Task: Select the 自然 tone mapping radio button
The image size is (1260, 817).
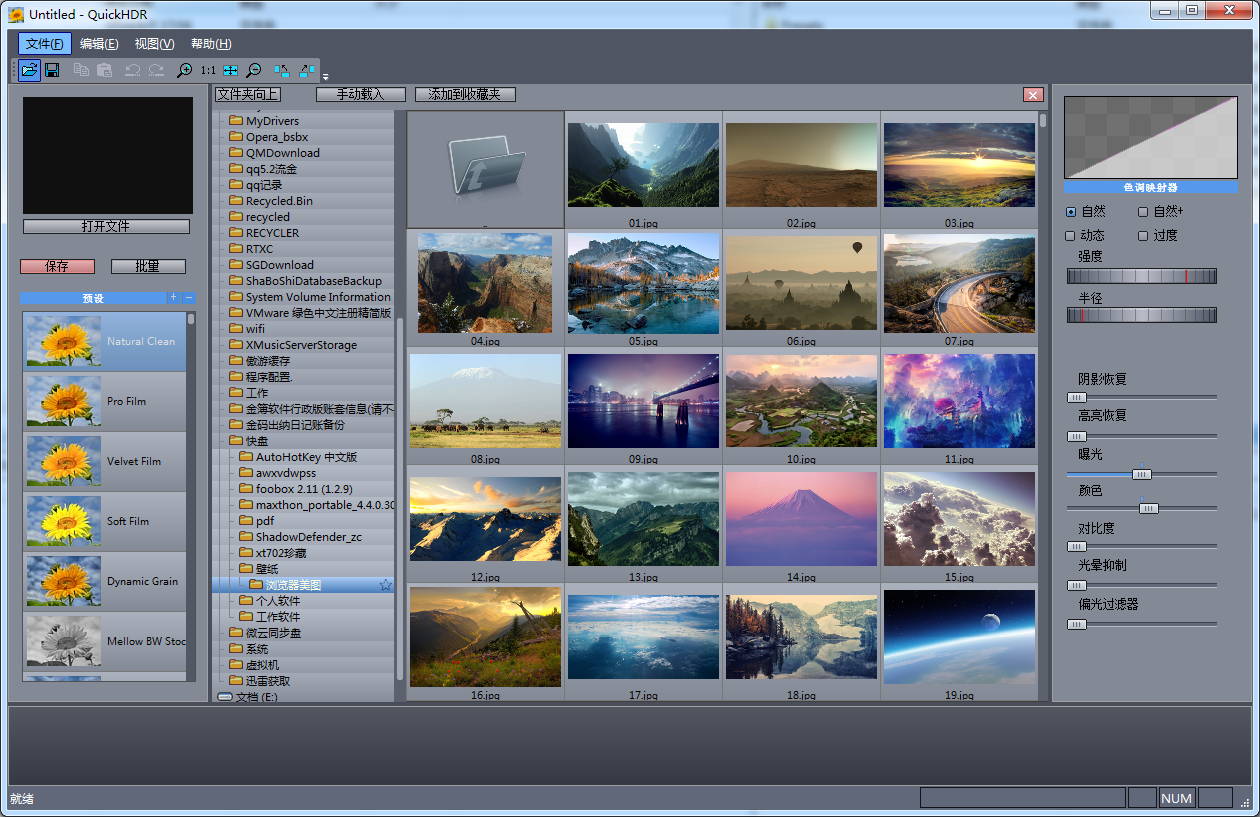Action: coord(1069,213)
